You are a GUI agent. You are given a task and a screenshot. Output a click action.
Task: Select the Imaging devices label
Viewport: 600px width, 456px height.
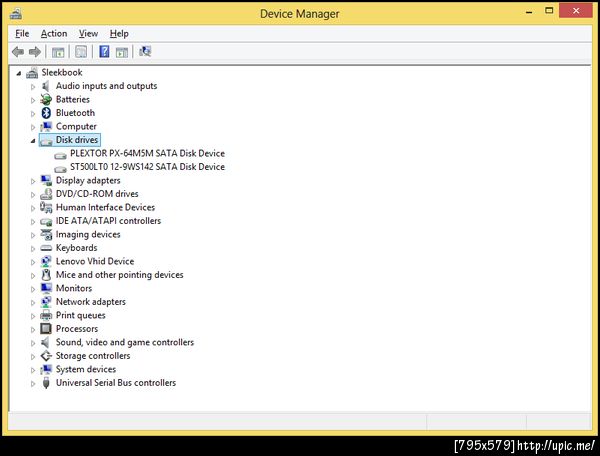(88, 234)
